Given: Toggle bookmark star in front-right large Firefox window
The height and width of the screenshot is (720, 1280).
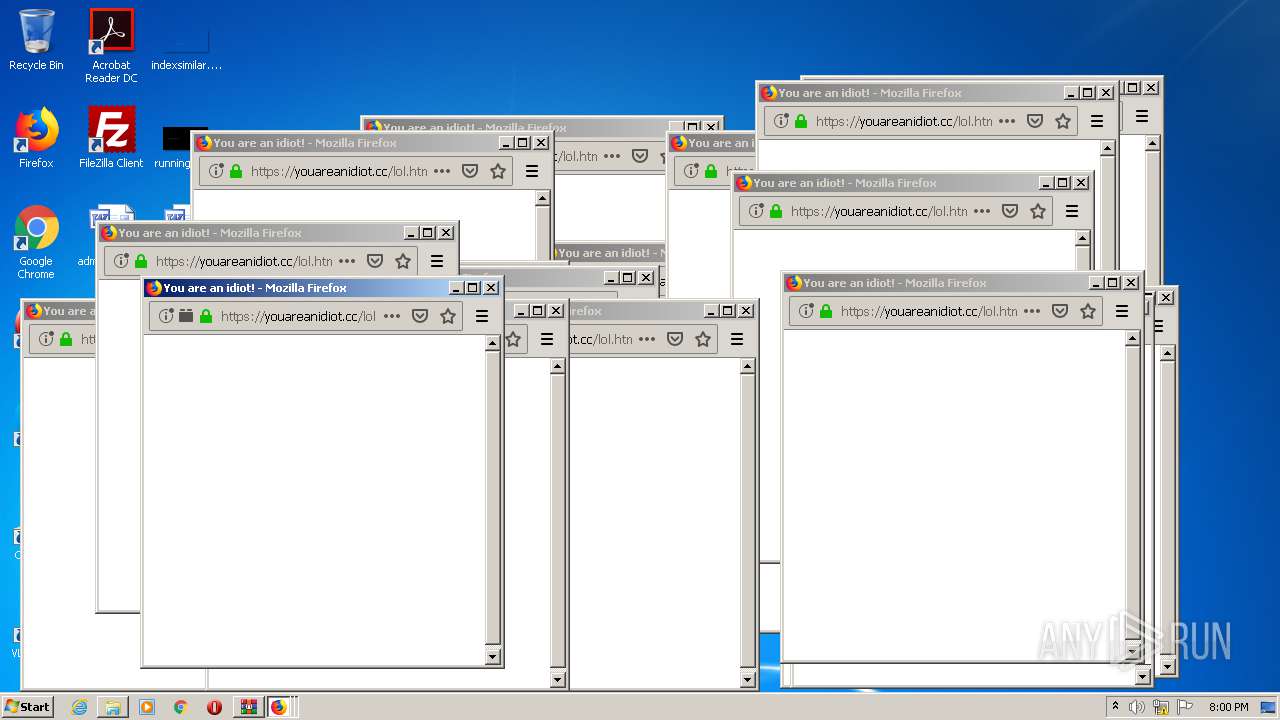Looking at the screenshot, I should click(1088, 311).
